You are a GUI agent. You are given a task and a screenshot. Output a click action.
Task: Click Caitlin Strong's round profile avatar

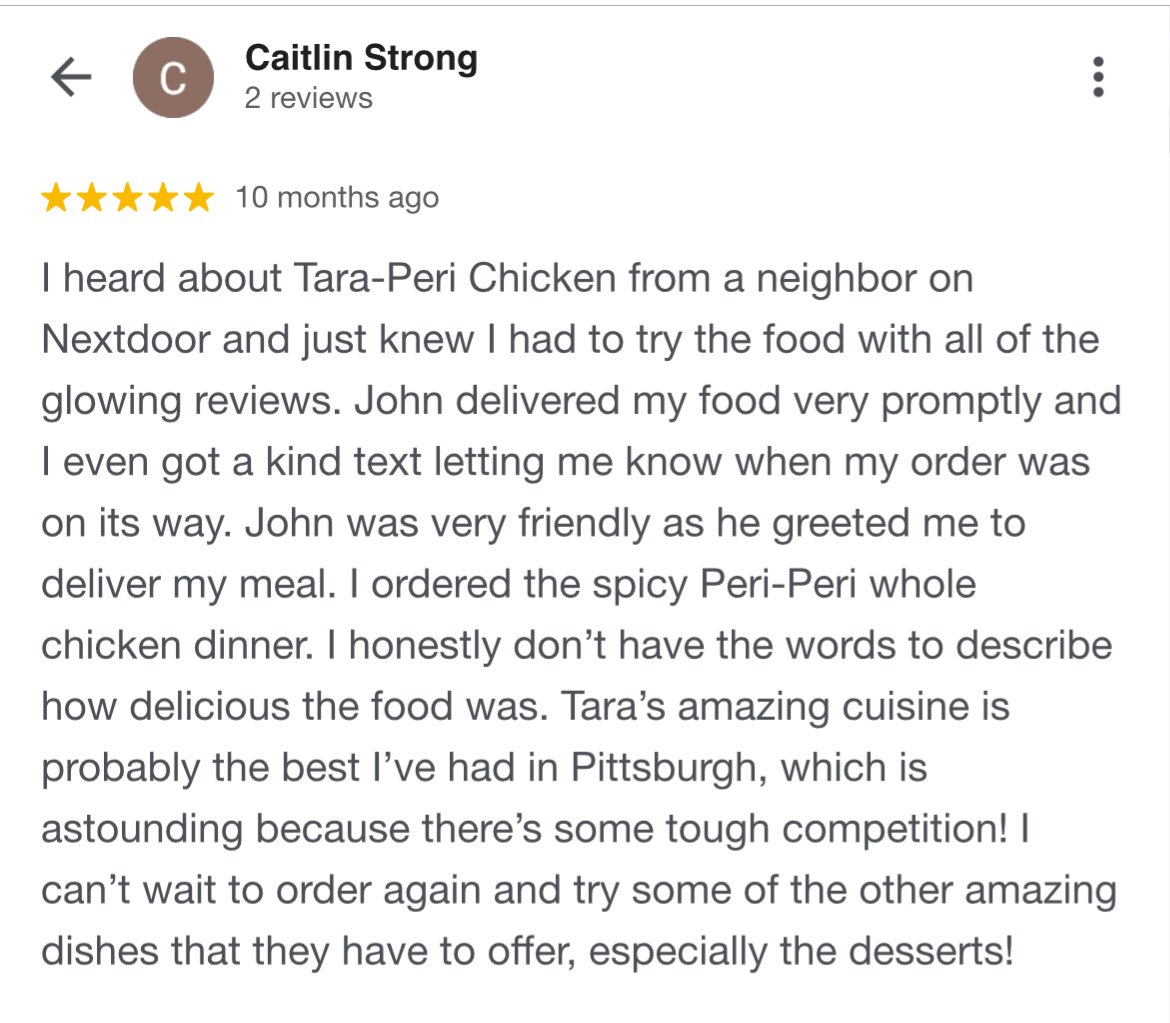(x=173, y=77)
